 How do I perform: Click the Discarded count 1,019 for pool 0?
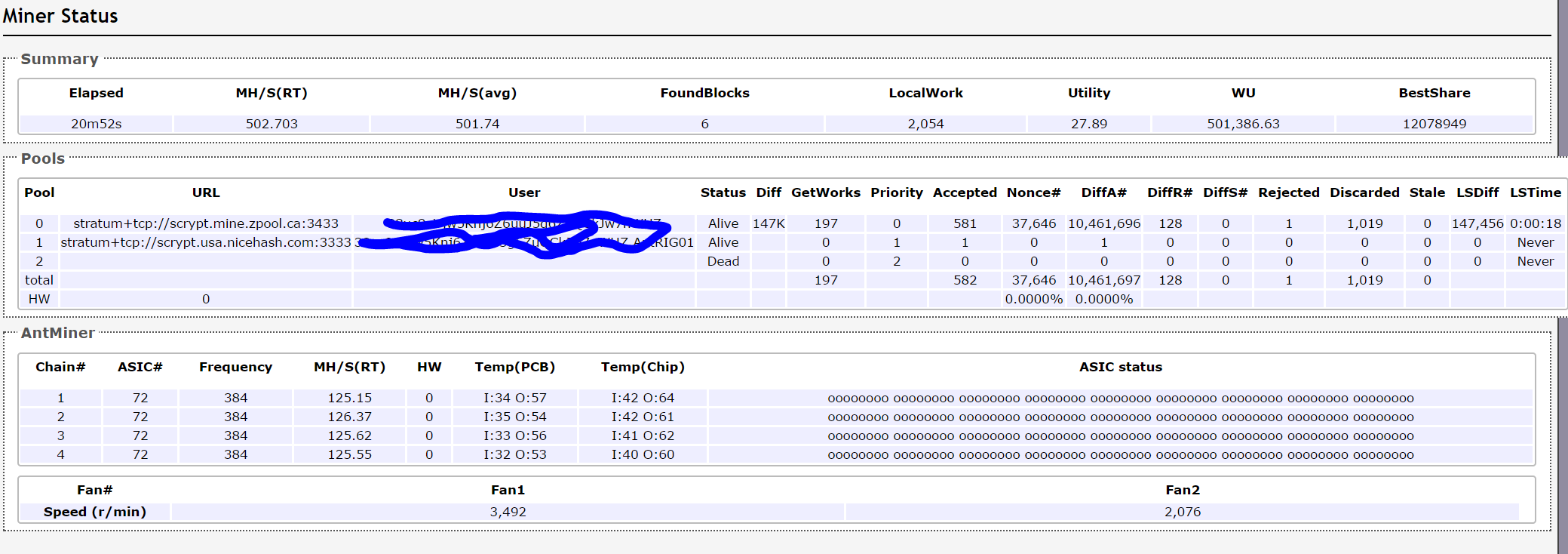(x=1364, y=223)
